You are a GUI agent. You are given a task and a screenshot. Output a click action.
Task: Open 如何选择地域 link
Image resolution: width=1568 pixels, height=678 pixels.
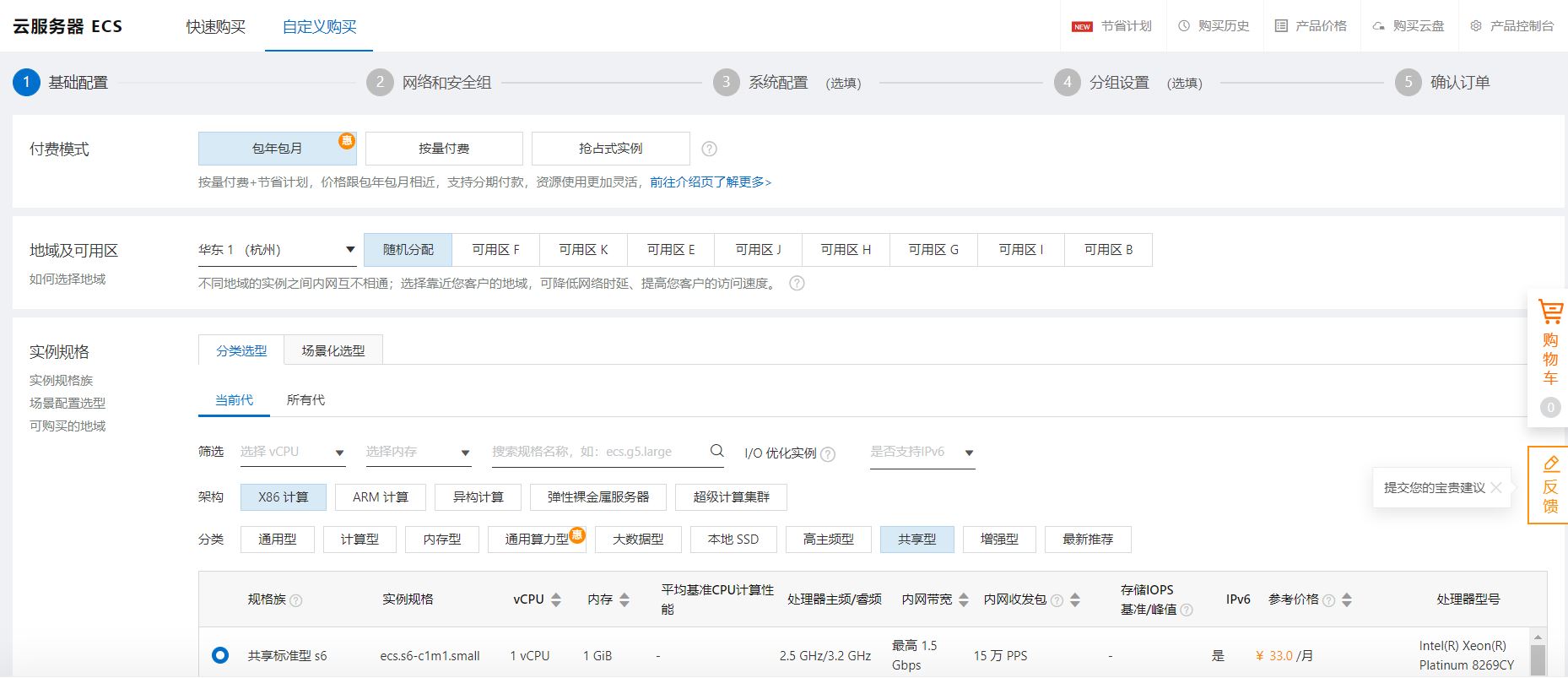point(68,279)
